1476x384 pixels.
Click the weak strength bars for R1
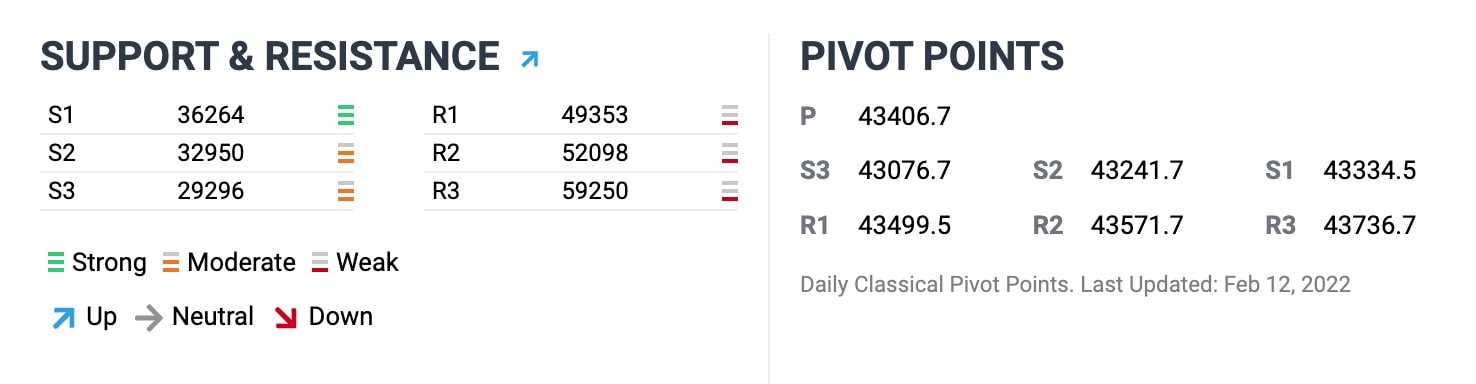(730, 115)
